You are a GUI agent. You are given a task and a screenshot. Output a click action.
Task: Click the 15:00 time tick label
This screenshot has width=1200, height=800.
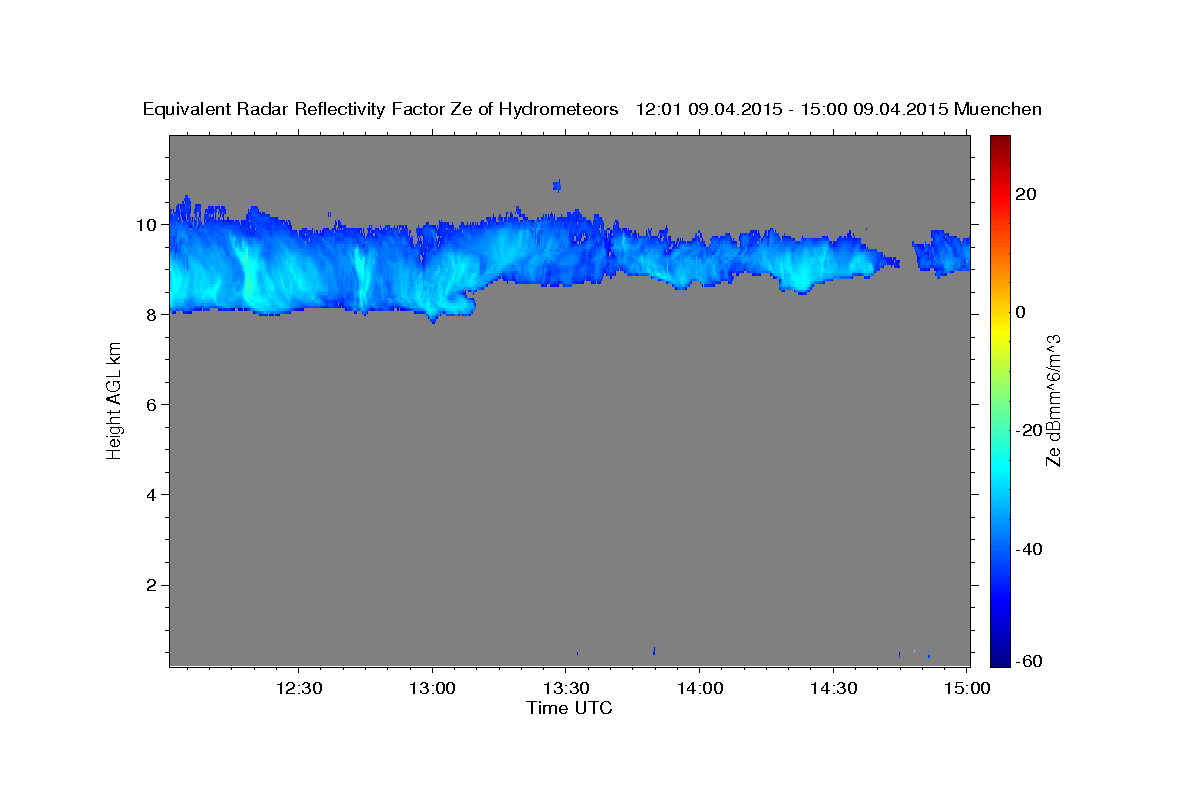click(968, 689)
